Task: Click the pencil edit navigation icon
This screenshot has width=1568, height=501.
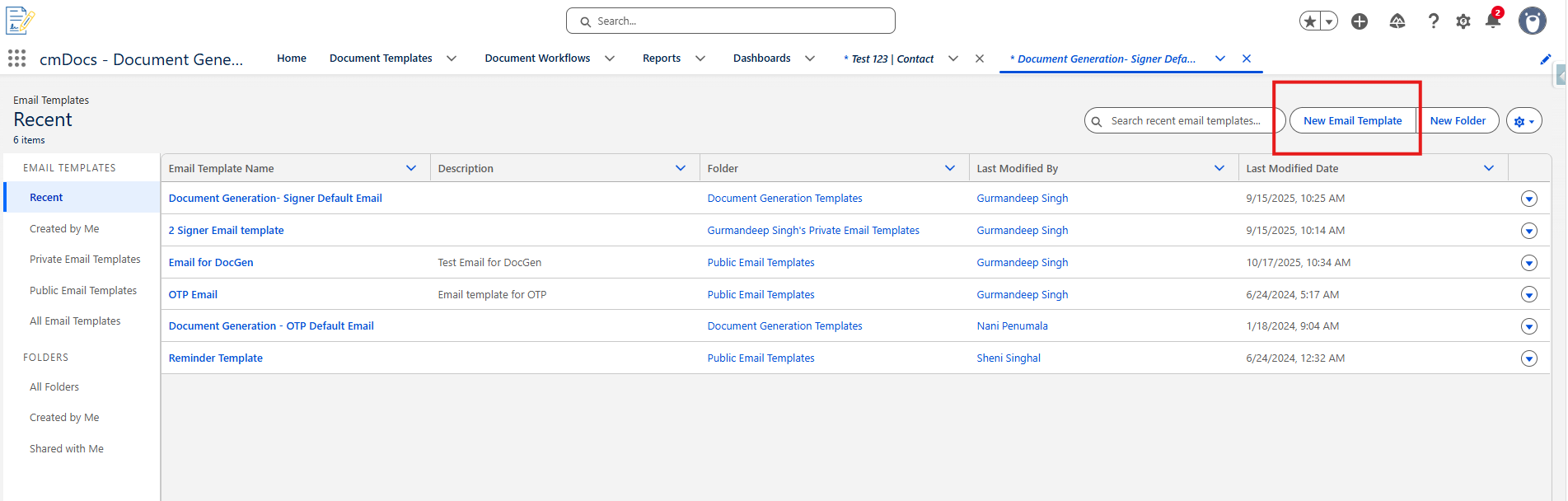Action: click(x=1546, y=59)
